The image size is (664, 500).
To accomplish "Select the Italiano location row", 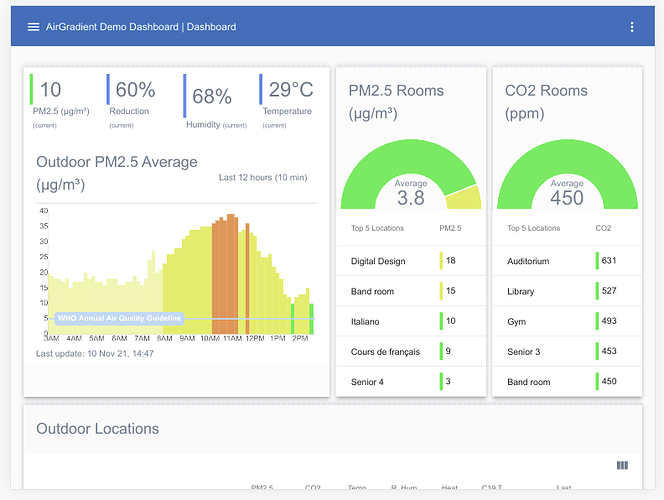I will pos(411,321).
